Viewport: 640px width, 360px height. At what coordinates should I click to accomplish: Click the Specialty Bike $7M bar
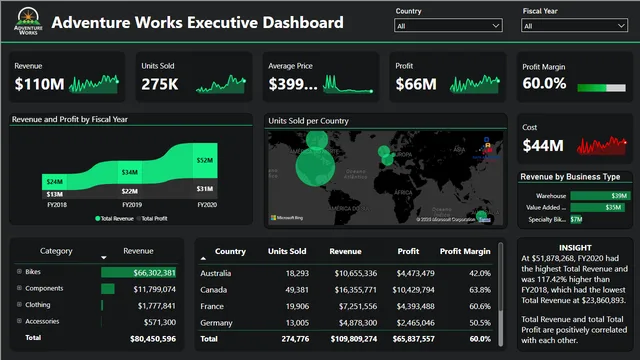(x=576, y=219)
